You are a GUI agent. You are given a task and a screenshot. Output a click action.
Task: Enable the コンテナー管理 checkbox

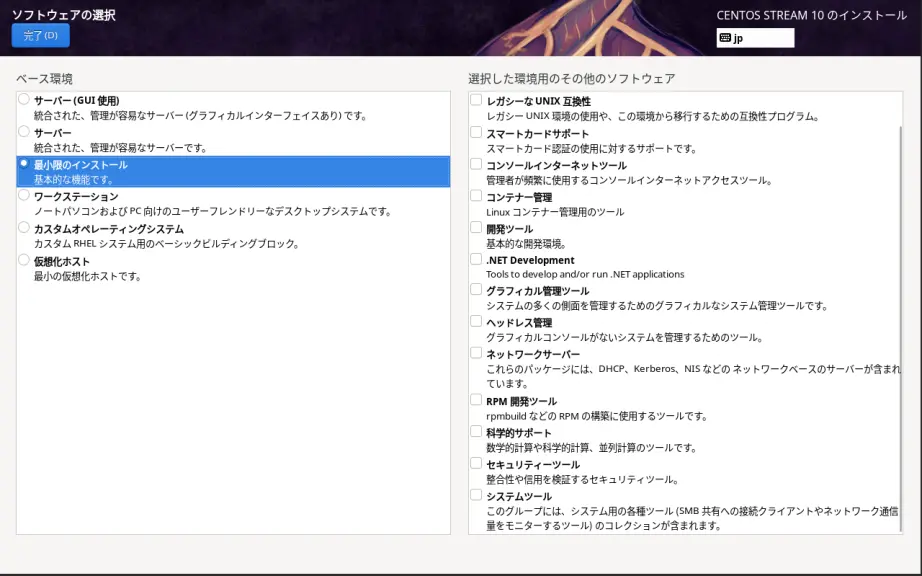pyautogui.click(x=476, y=196)
